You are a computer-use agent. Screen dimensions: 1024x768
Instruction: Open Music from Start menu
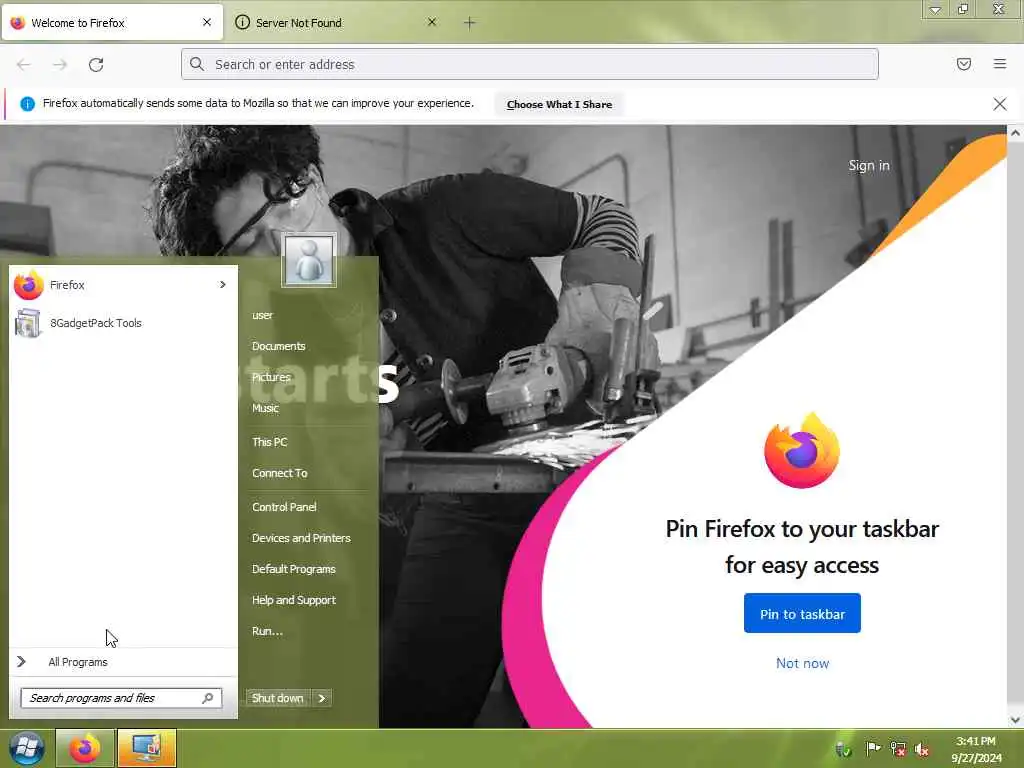265,408
